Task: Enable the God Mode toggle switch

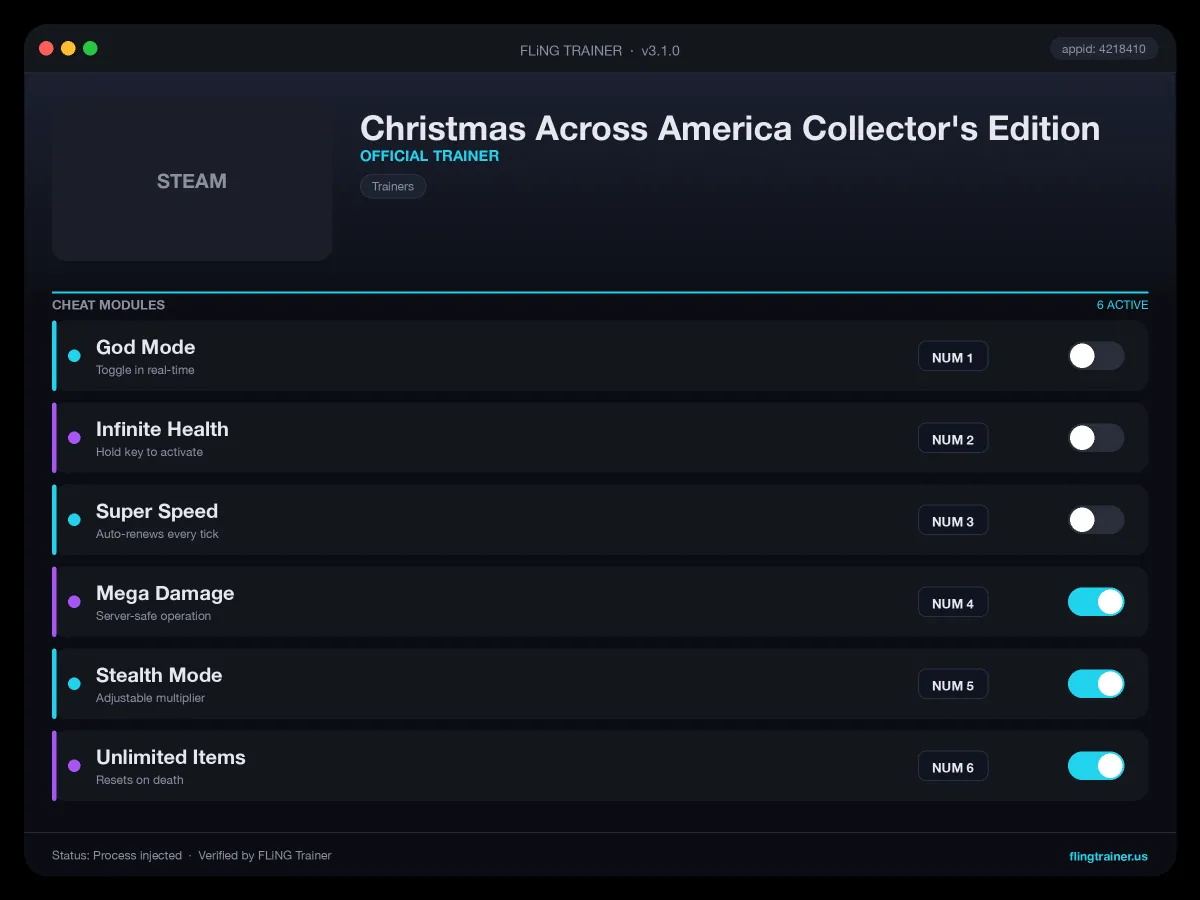Action: pos(1096,356)
